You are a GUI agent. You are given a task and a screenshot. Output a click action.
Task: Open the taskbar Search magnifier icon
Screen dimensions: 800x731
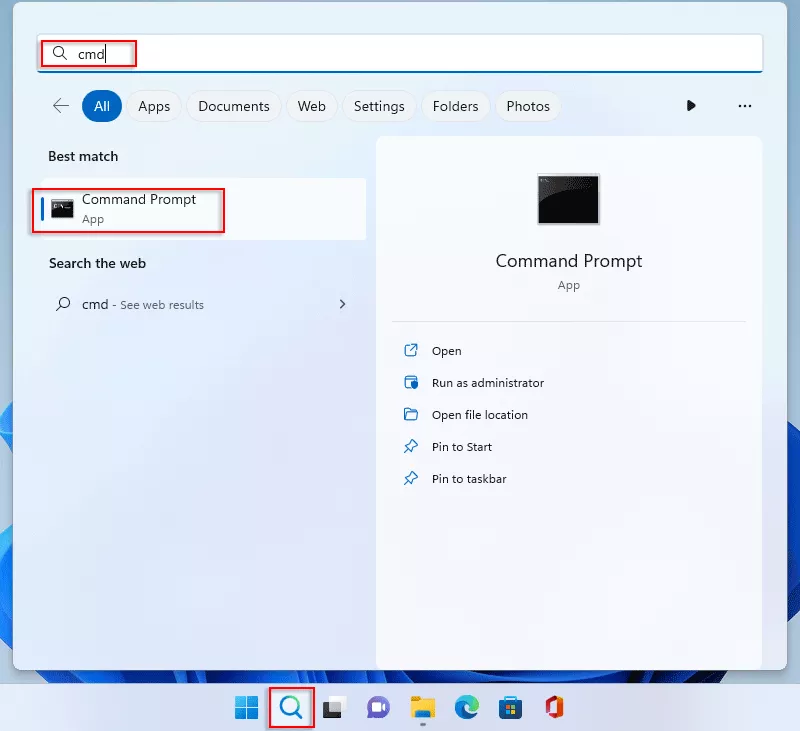pyautogui.click(x=291, y=708)
